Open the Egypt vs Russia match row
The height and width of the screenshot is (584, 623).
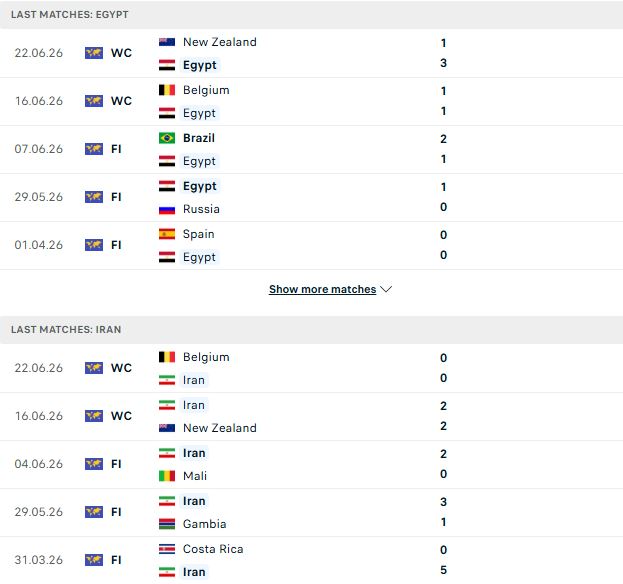pos(312,197)
